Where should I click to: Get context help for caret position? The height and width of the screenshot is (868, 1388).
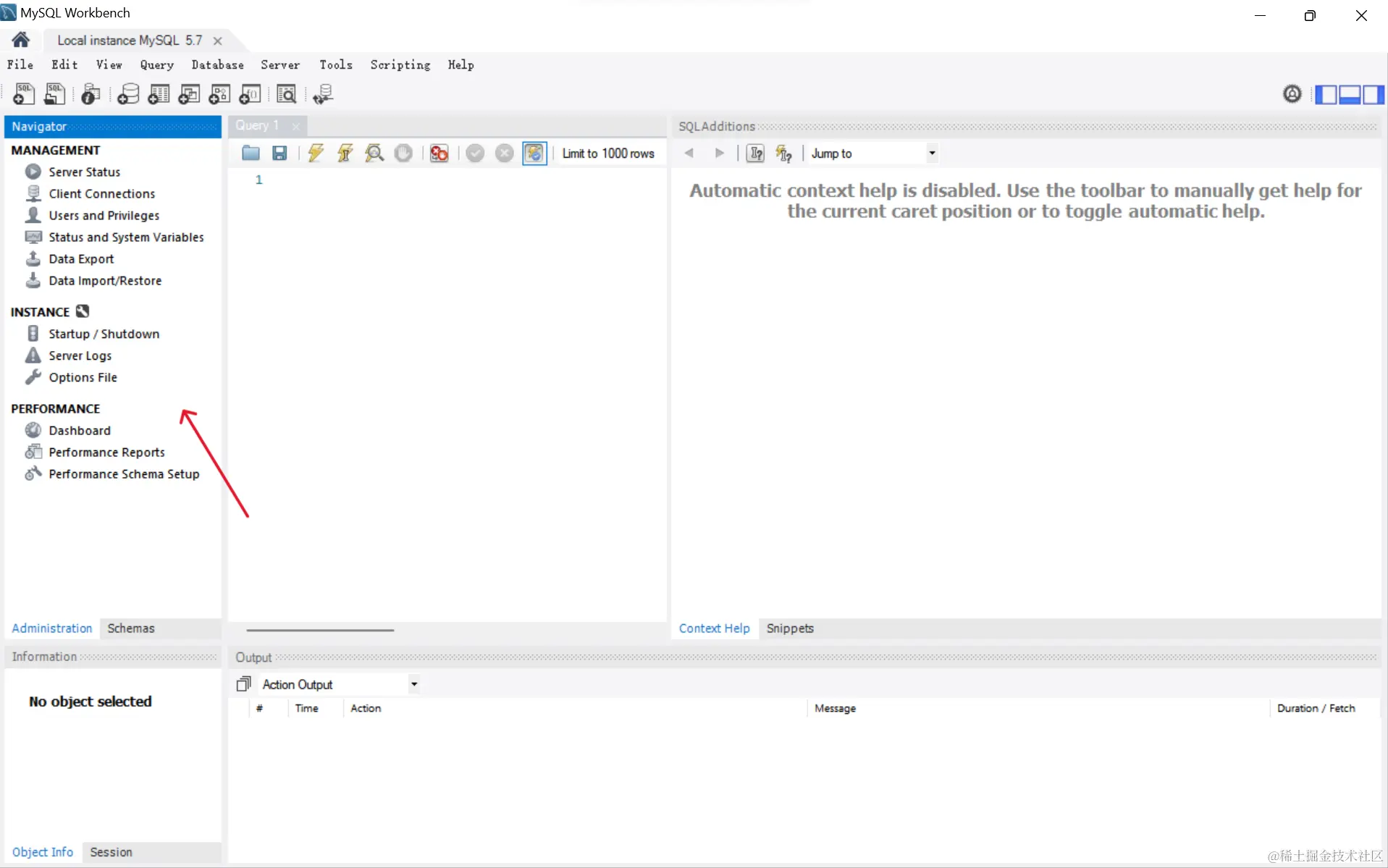[x=755, y=153]
